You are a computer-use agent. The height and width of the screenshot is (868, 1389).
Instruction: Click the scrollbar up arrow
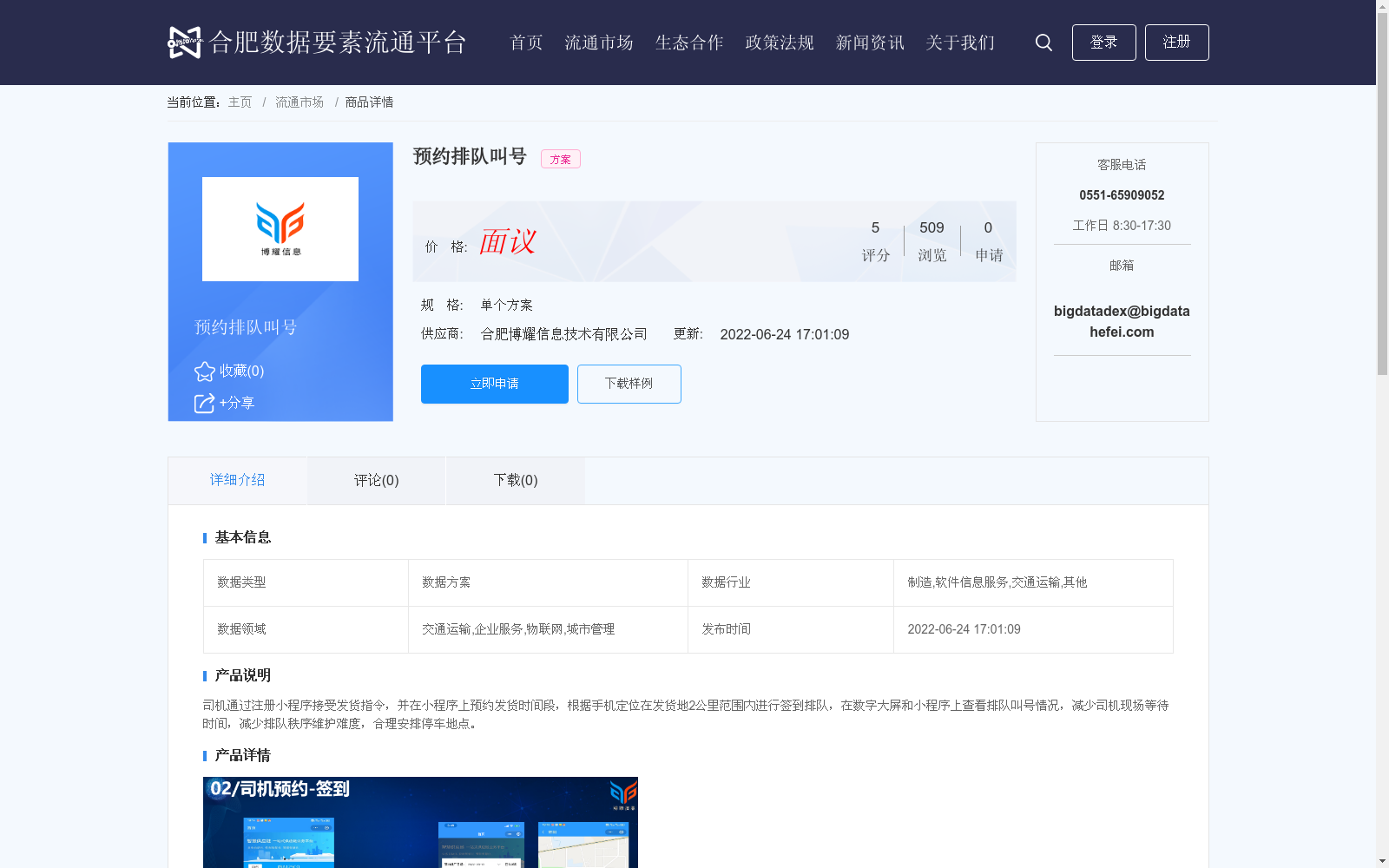pos(1382,6)
